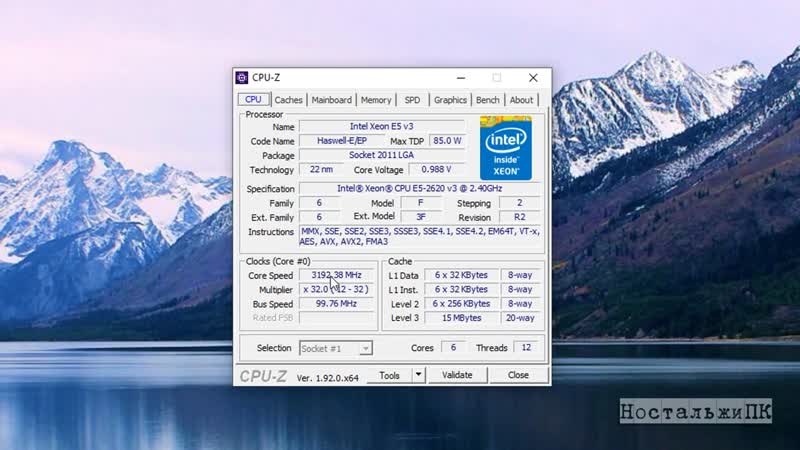The width and height of the screenshot is (800, 450).
Task: Open the Socket #1 selection dropdown
Action: tap(336, 348)
